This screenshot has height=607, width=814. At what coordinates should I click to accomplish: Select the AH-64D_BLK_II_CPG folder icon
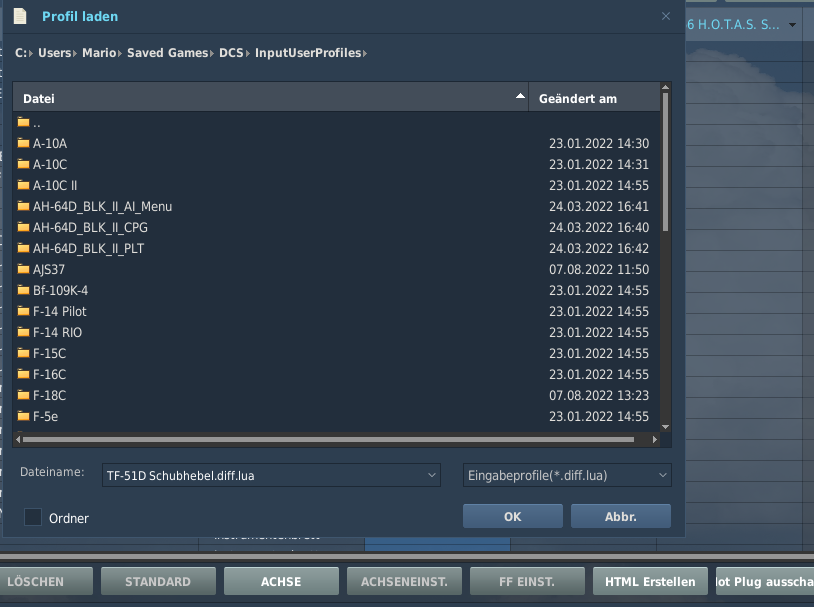pyautogui.click(x=23, y=227)
